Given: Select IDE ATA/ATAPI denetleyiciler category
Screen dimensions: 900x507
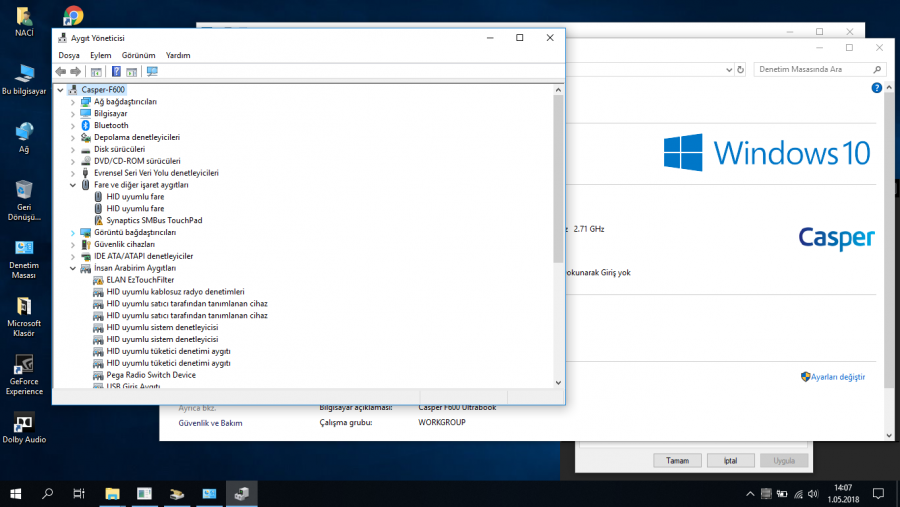Looking at the screenshot, I should (x=143, y=256).
